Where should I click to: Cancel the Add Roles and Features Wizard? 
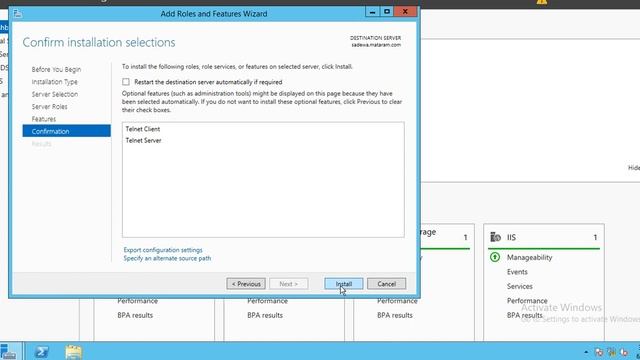[x=386, y=284]
